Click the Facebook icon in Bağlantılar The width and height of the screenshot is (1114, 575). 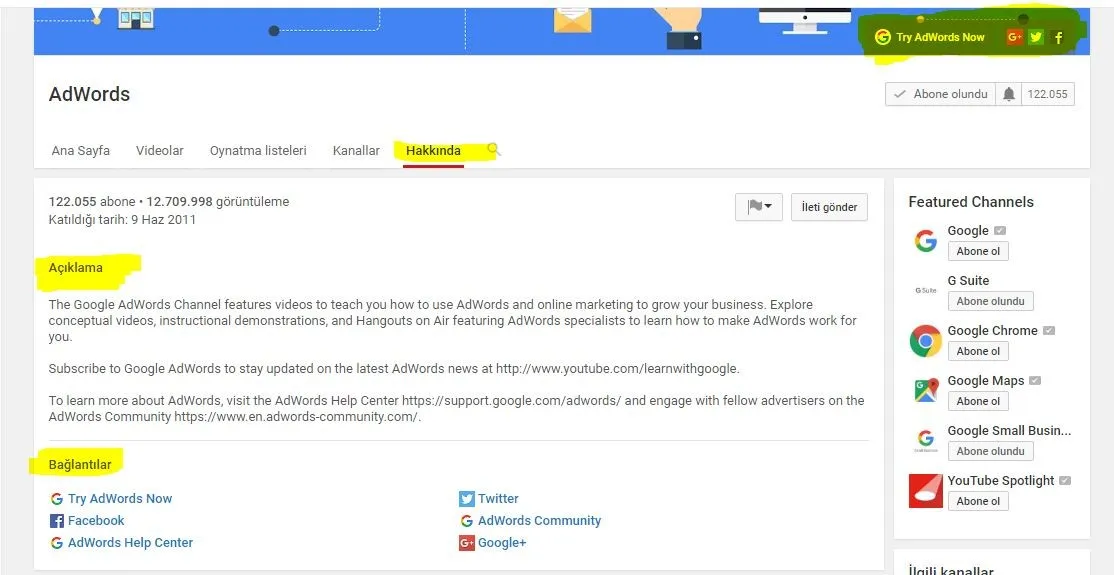coord(57,521)
